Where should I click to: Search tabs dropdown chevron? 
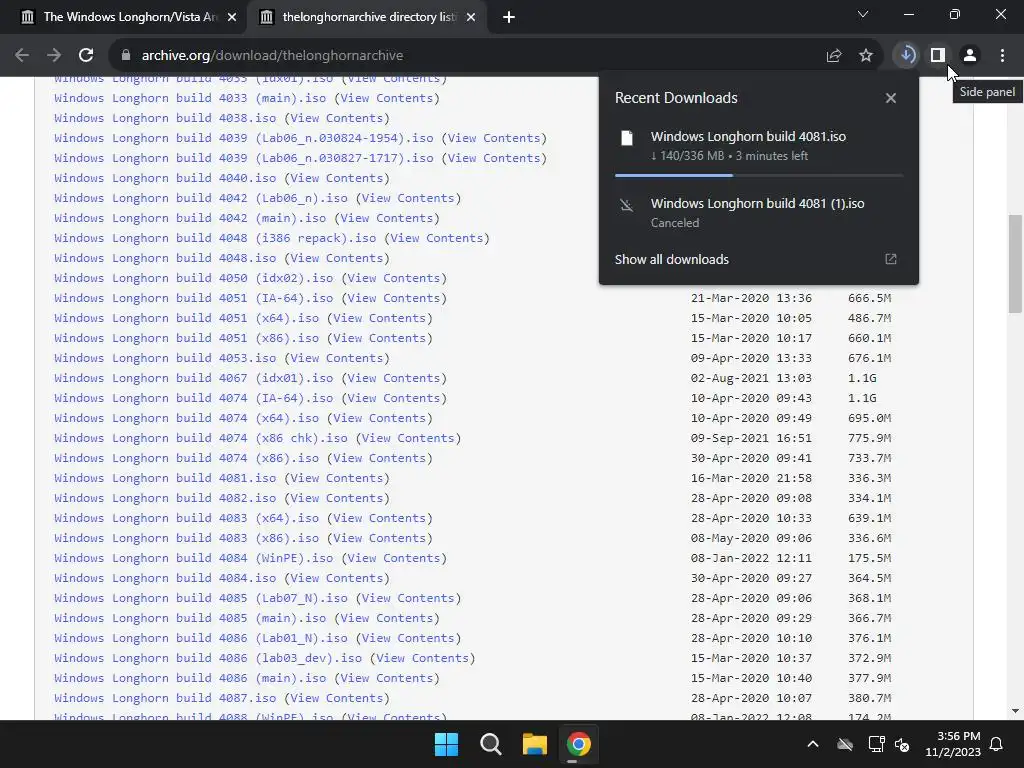point(863,14)
